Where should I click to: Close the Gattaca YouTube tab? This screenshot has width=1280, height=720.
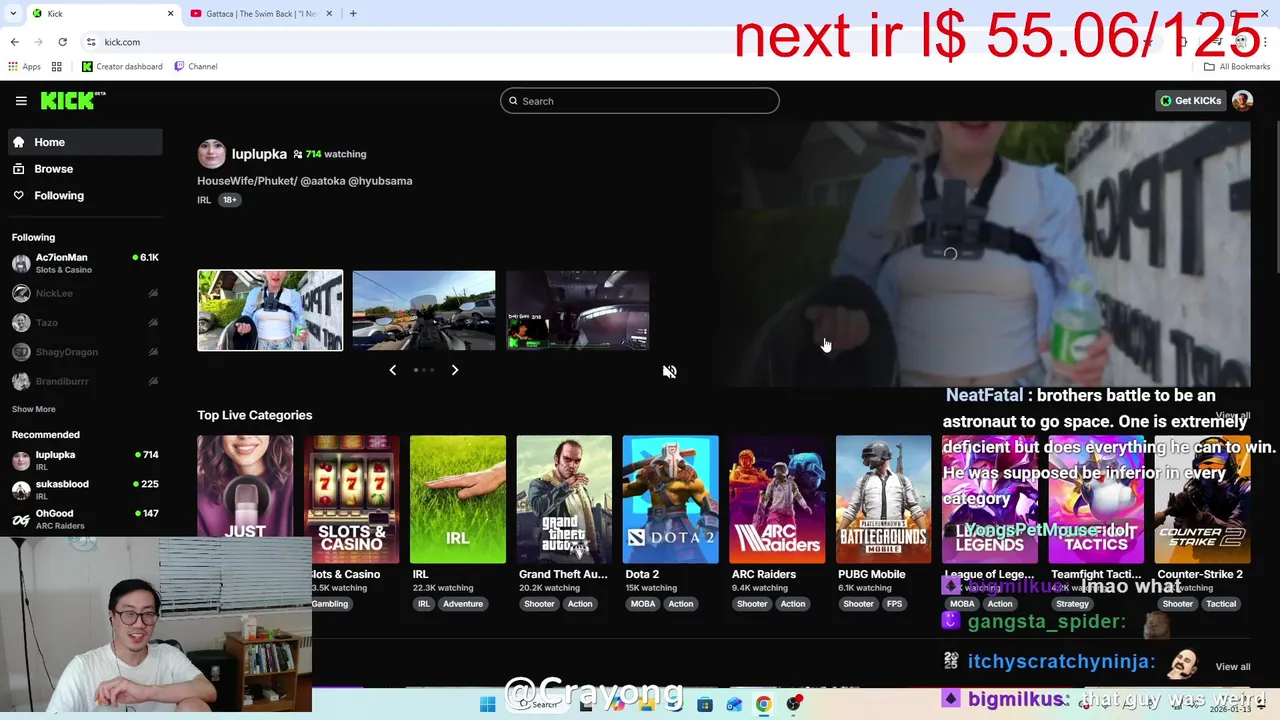click(329, 14)
